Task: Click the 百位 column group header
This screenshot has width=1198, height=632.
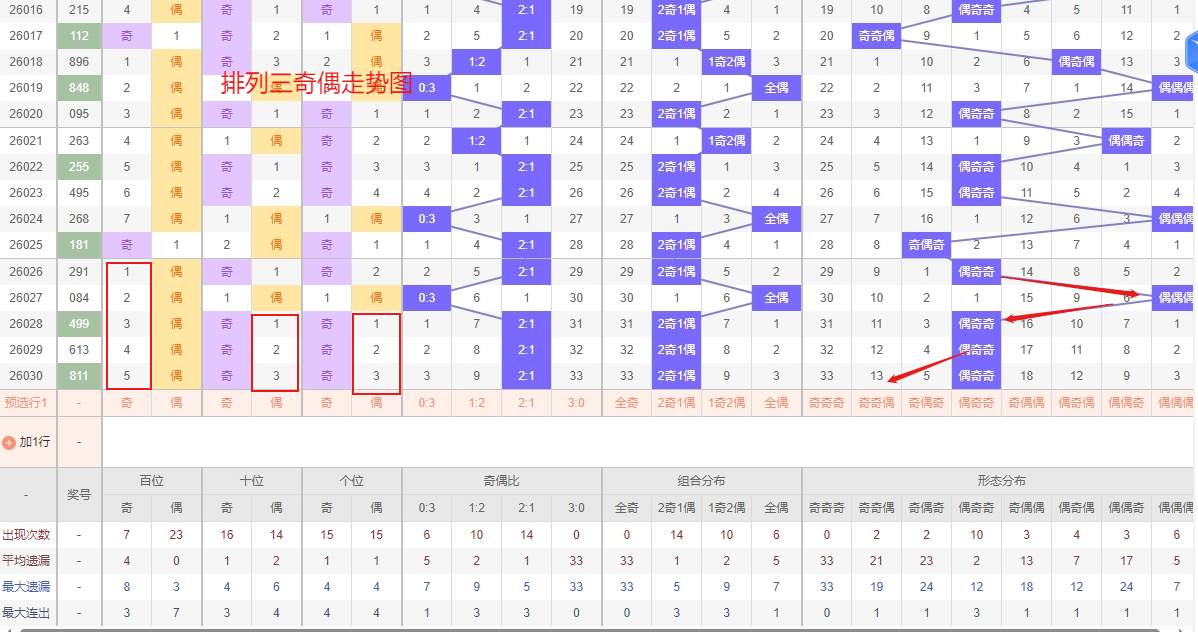Action: point(152,481)
